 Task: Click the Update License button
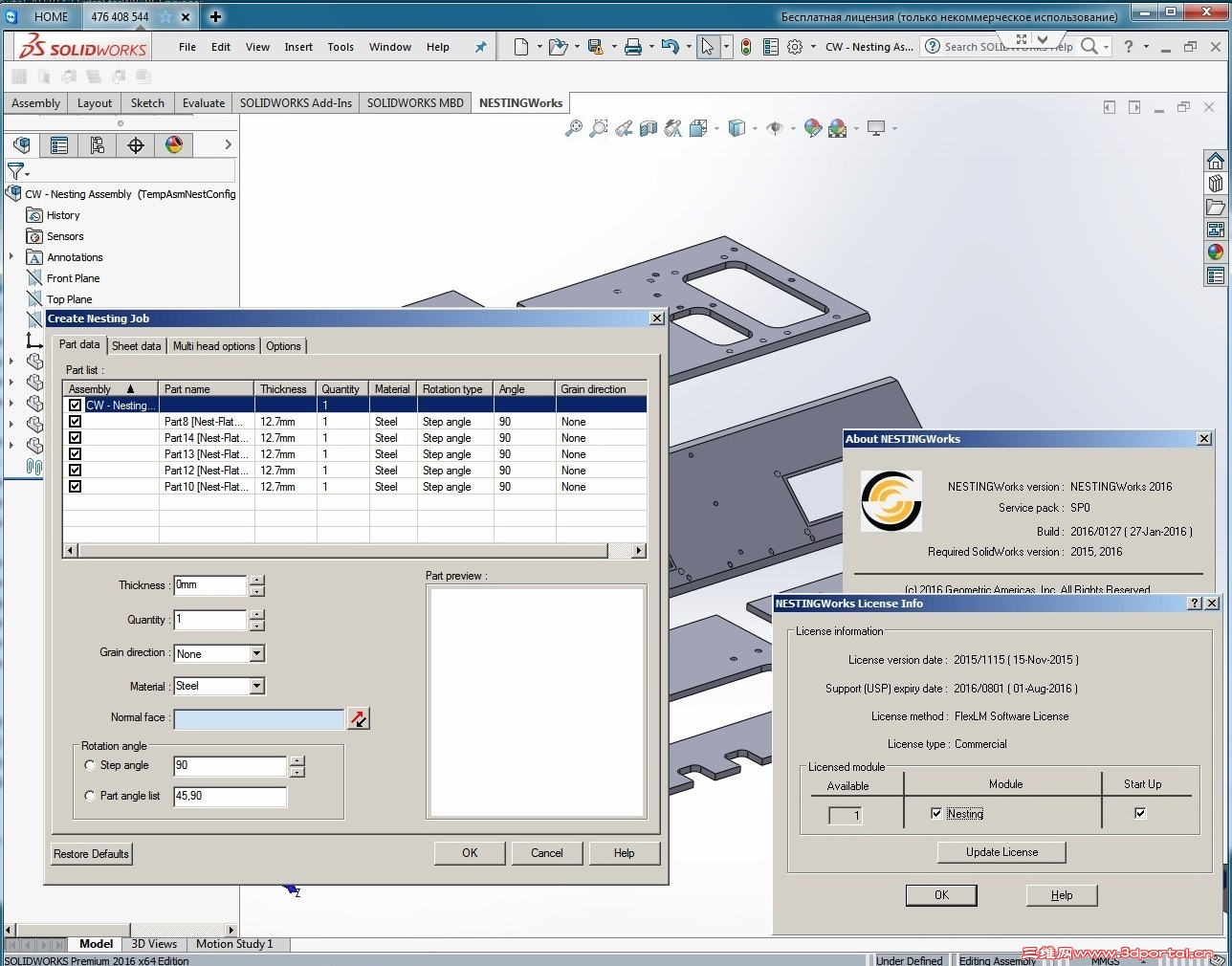coord(1001,852)
